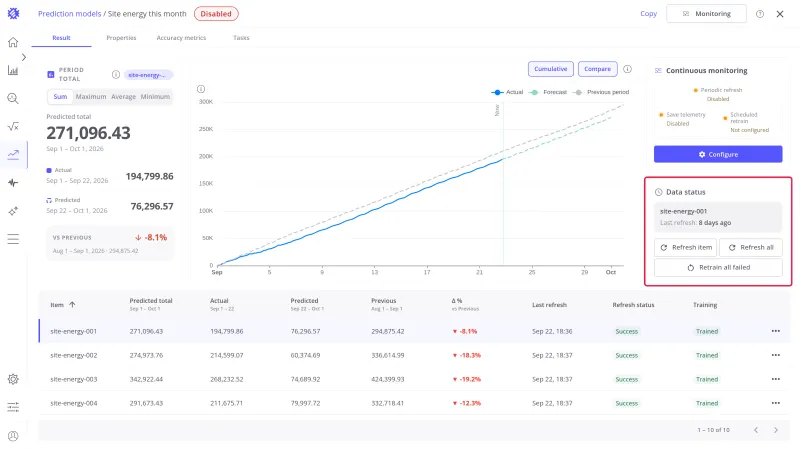Open the user account sidebar icon

point(13,436)
